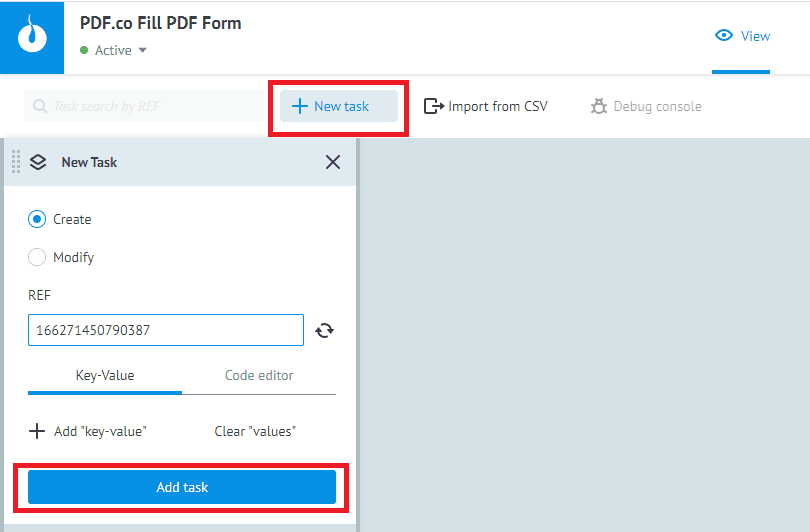Click the plus icon for Add key-value
The height and width of the screenshot is (532, 810).
37,431
